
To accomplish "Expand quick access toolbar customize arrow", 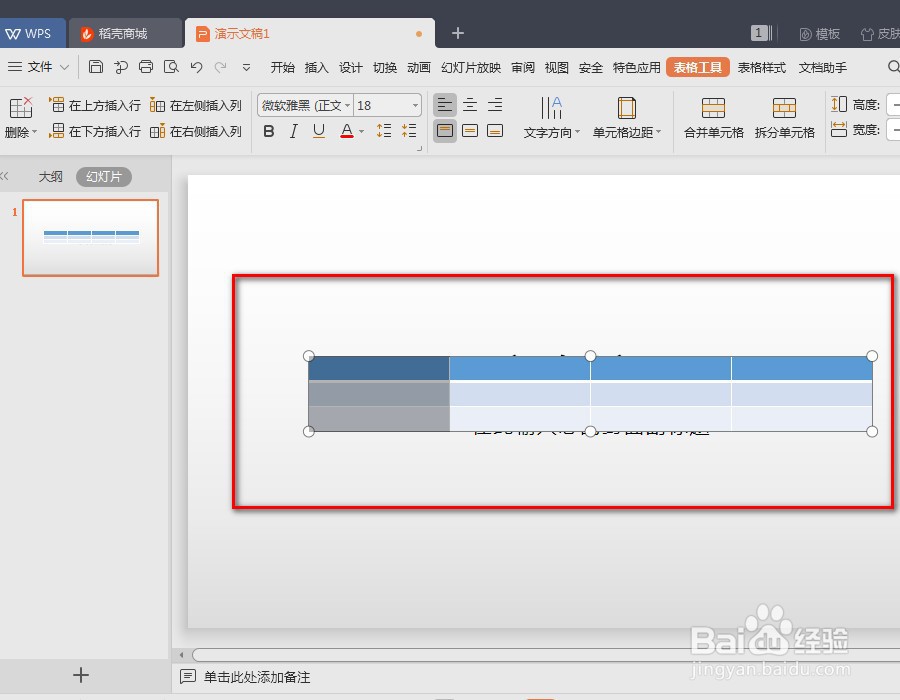I will pos(246,67).
